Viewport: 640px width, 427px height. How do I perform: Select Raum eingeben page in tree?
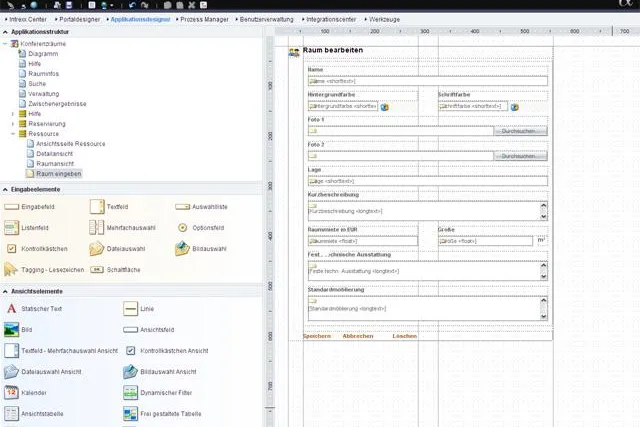[53, 174]
